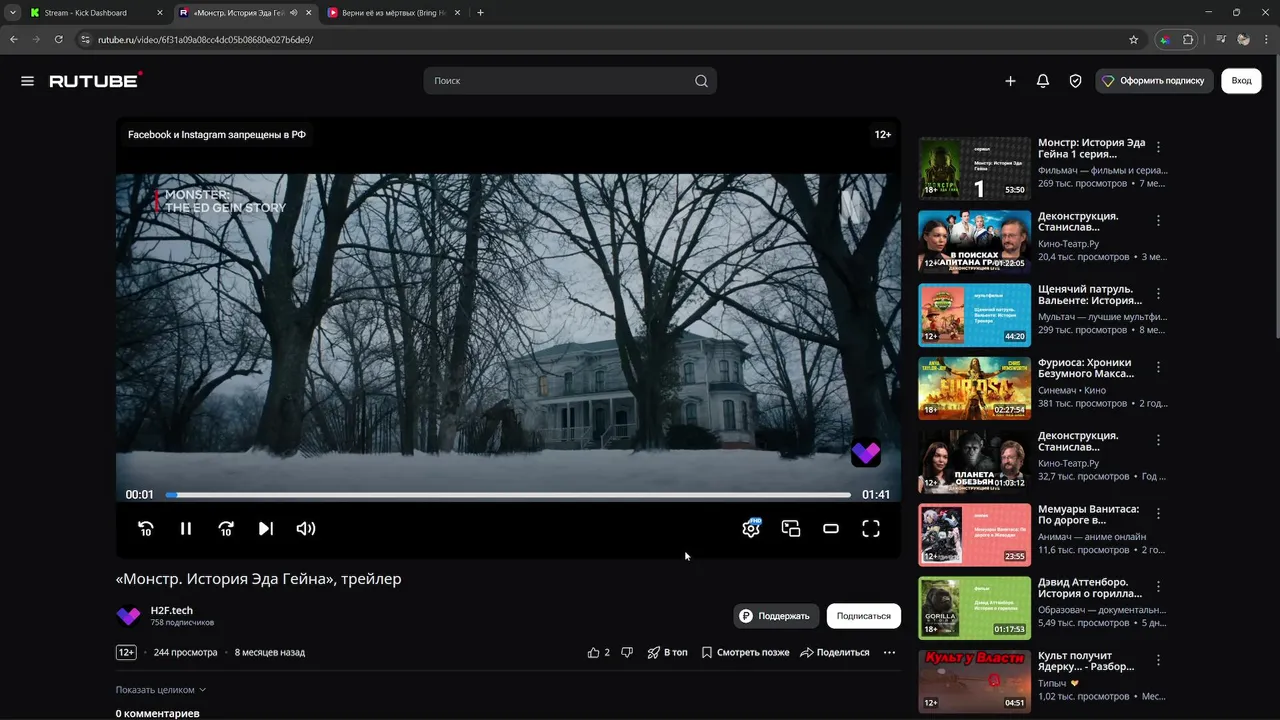Open options for 'Мемуары Ванитаса' video
Screen dimensions: 1280x720
(1159, 514)
